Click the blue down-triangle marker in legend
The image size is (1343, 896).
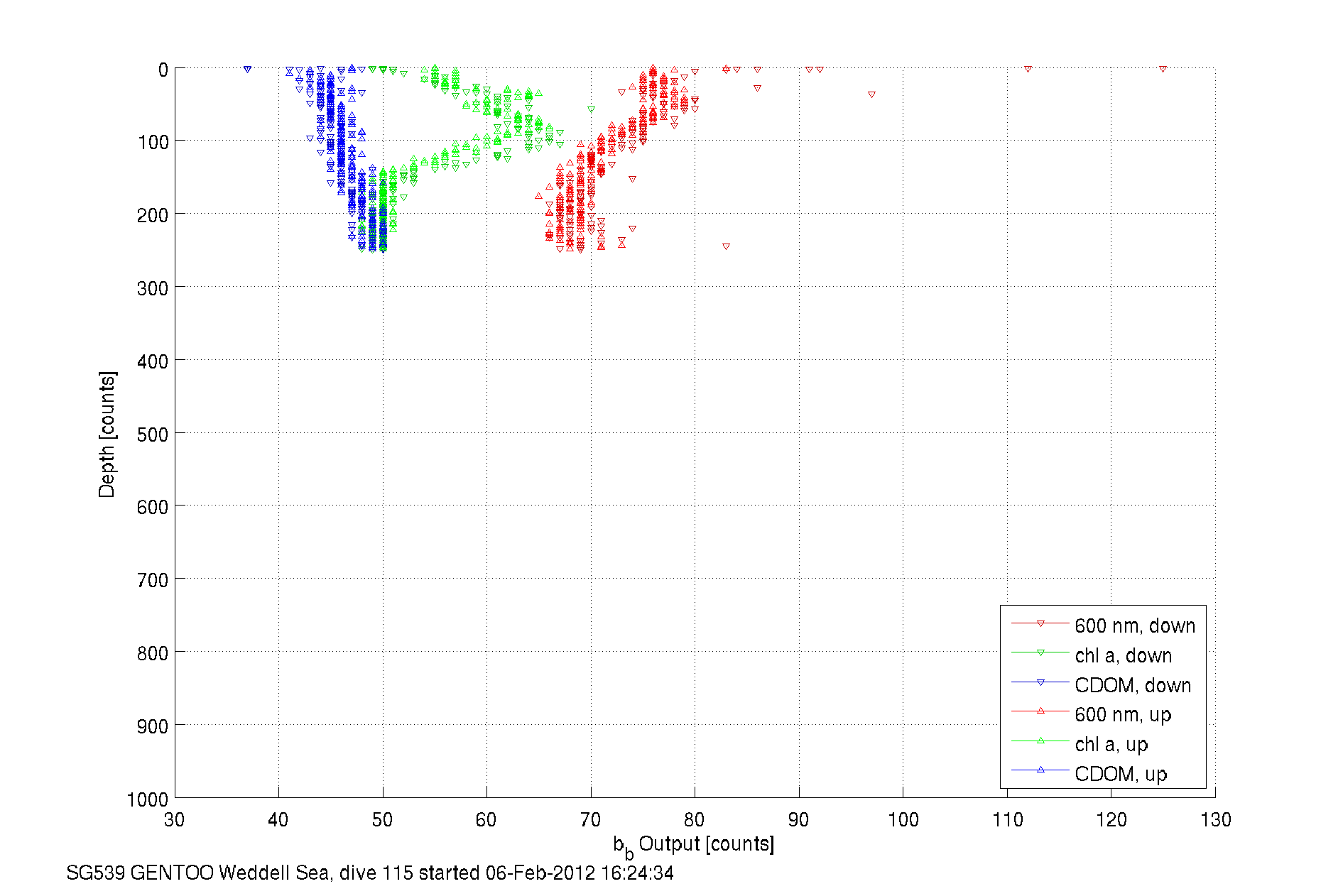1040,682
